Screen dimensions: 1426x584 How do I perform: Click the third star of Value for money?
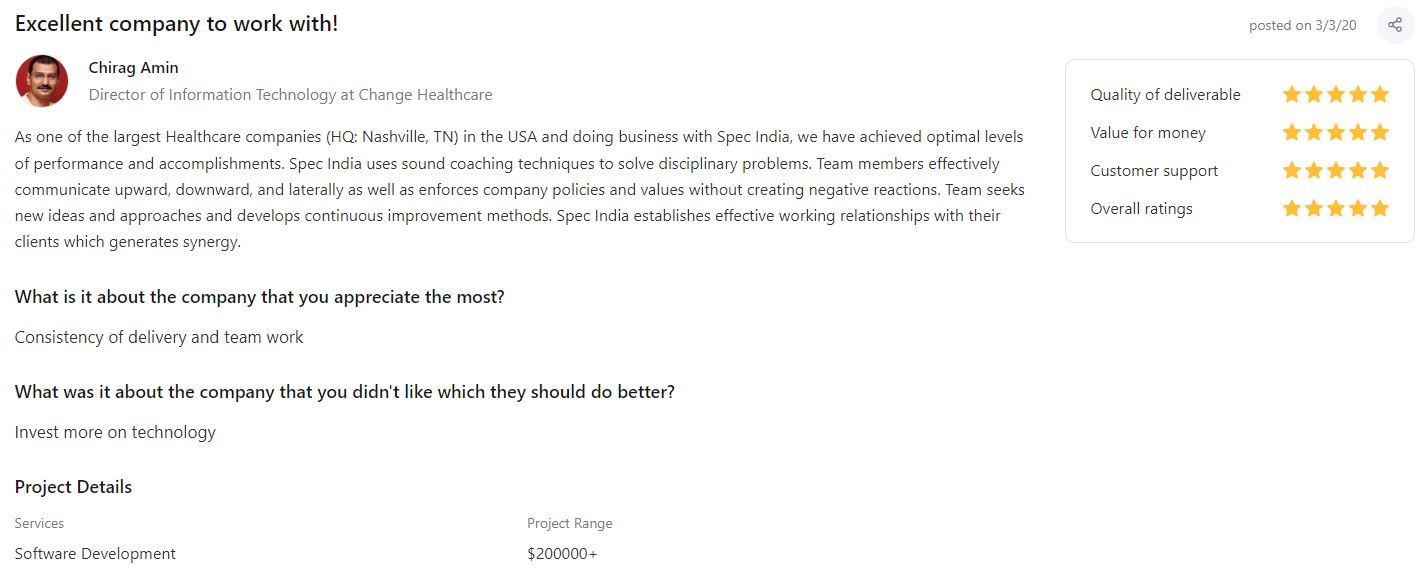click(x=1336, y=132)
